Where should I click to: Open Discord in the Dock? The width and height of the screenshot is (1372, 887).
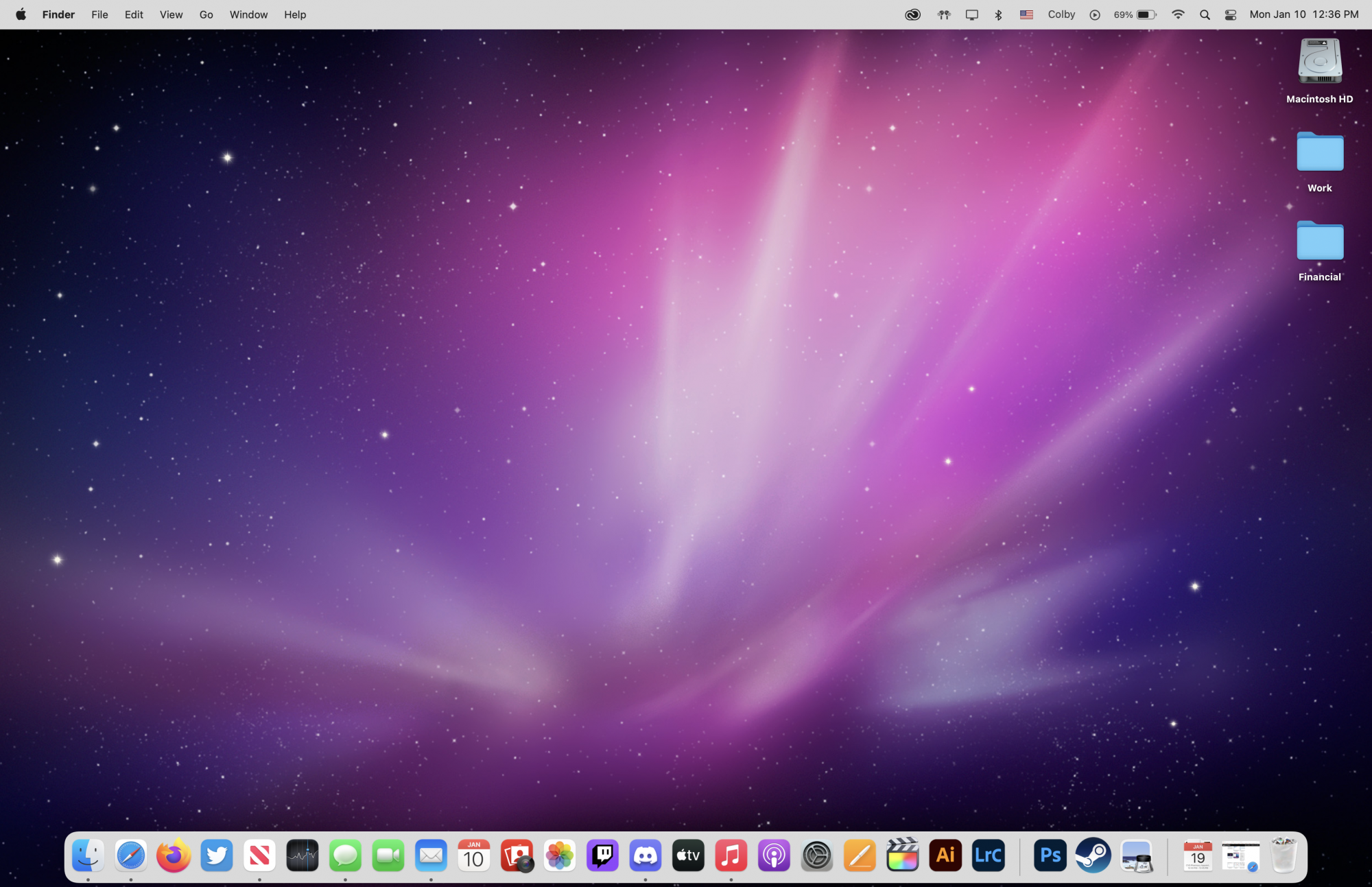[x=646, y=855]
